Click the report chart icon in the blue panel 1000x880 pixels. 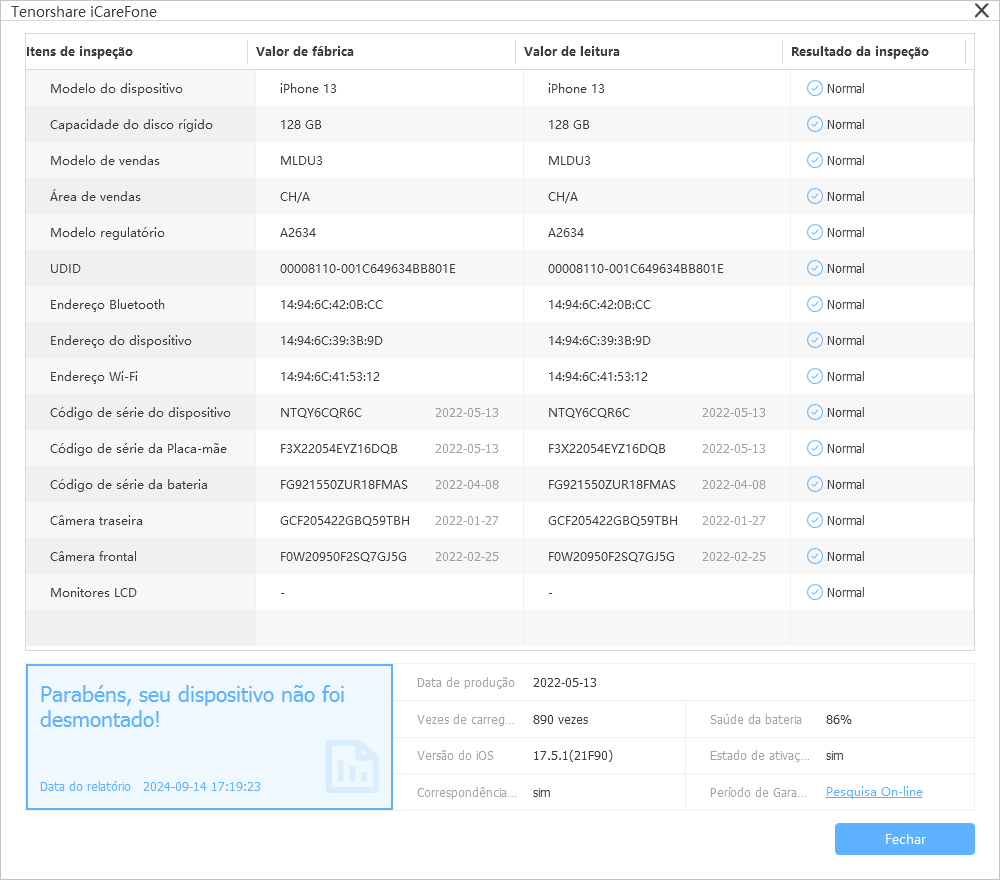[x=352, y=765]
